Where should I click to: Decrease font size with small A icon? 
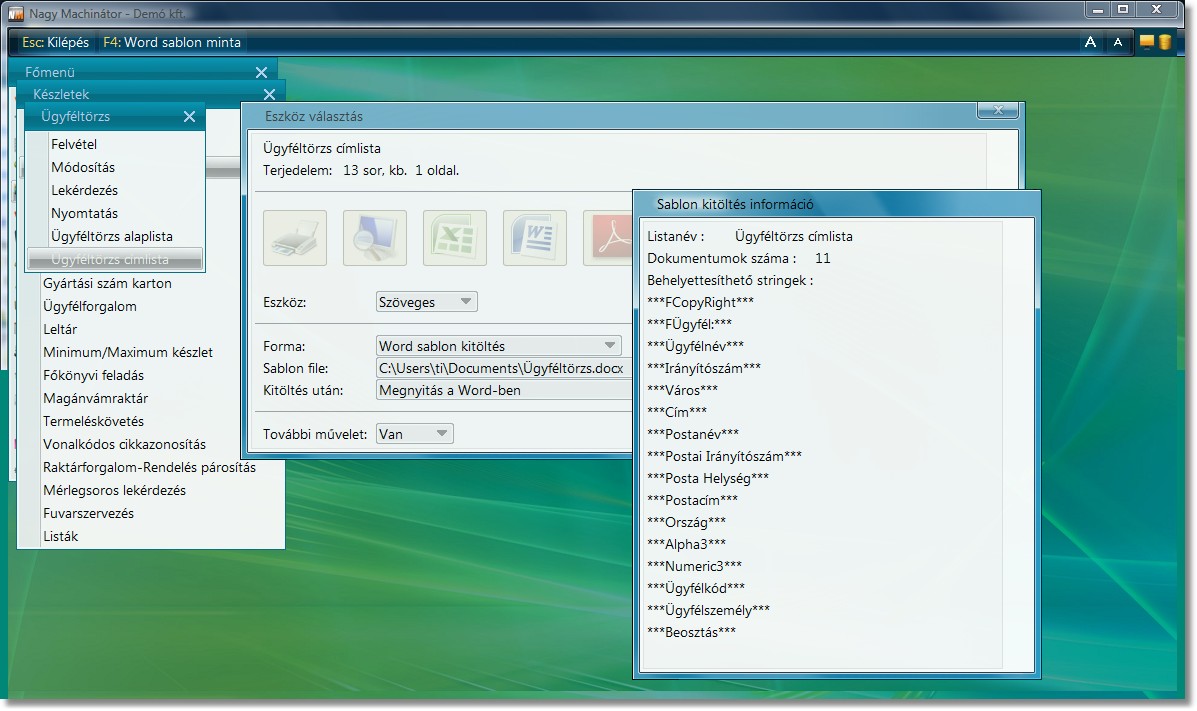(1118, 43)
